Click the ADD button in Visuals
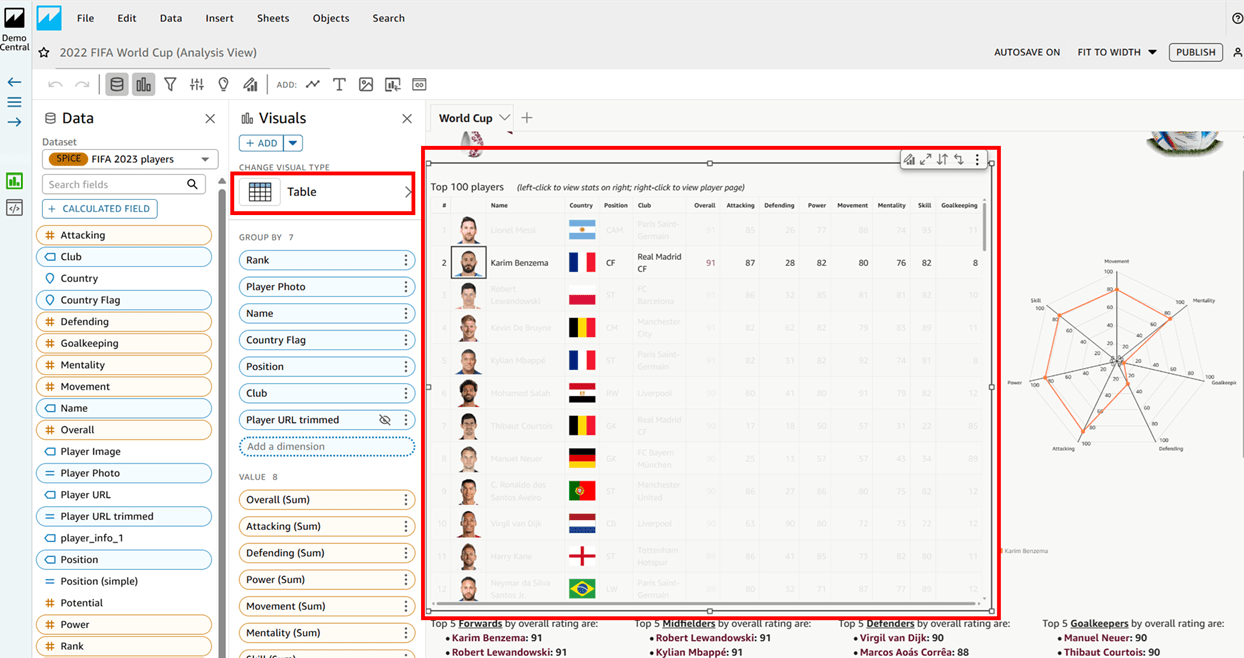This screenshot has width=1244, height=658. click(x=262, y=143)
